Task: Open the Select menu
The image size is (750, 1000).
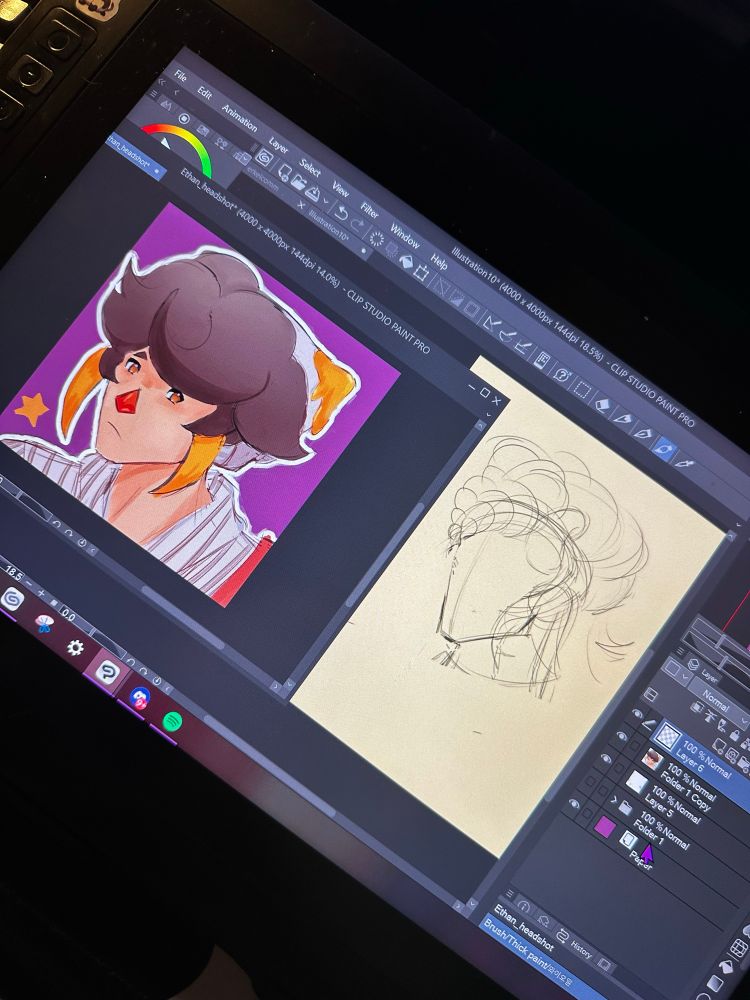Action: pyautogui.click(x=310, y=167)
